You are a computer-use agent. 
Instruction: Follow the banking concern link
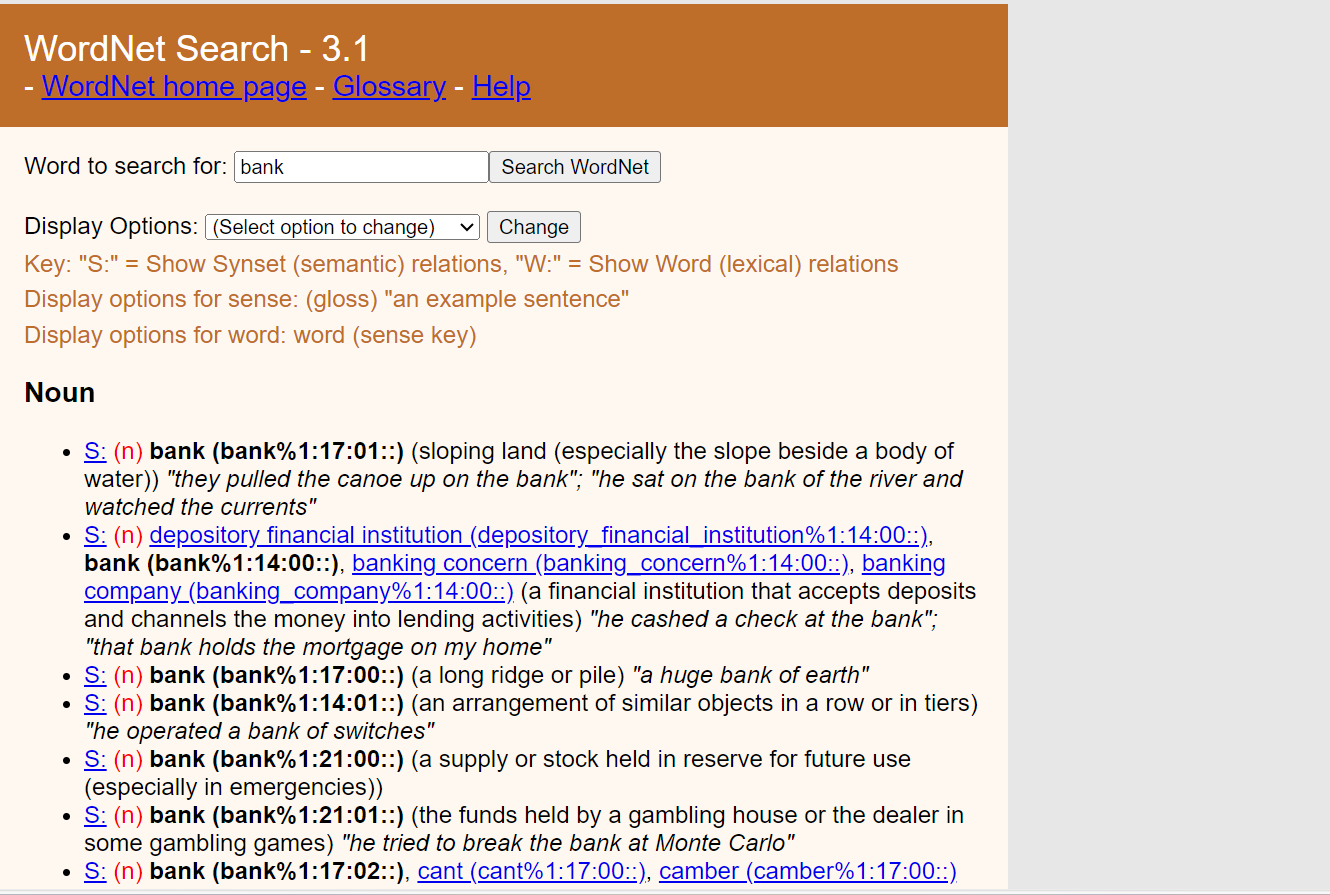[x=600, y=563]
